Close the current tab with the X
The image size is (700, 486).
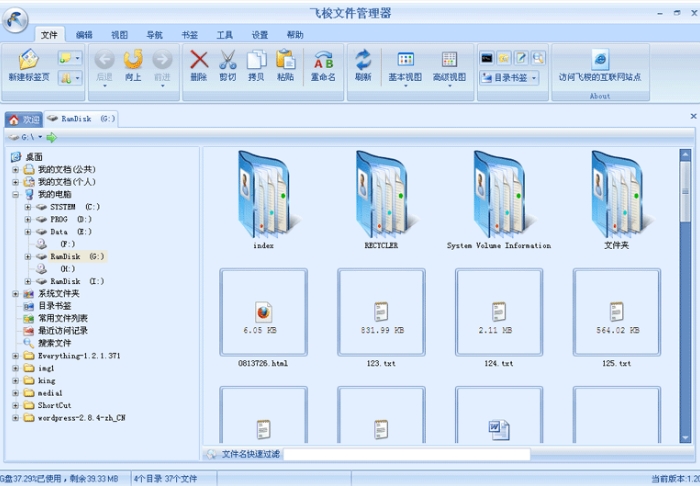(x=693, y=116)
